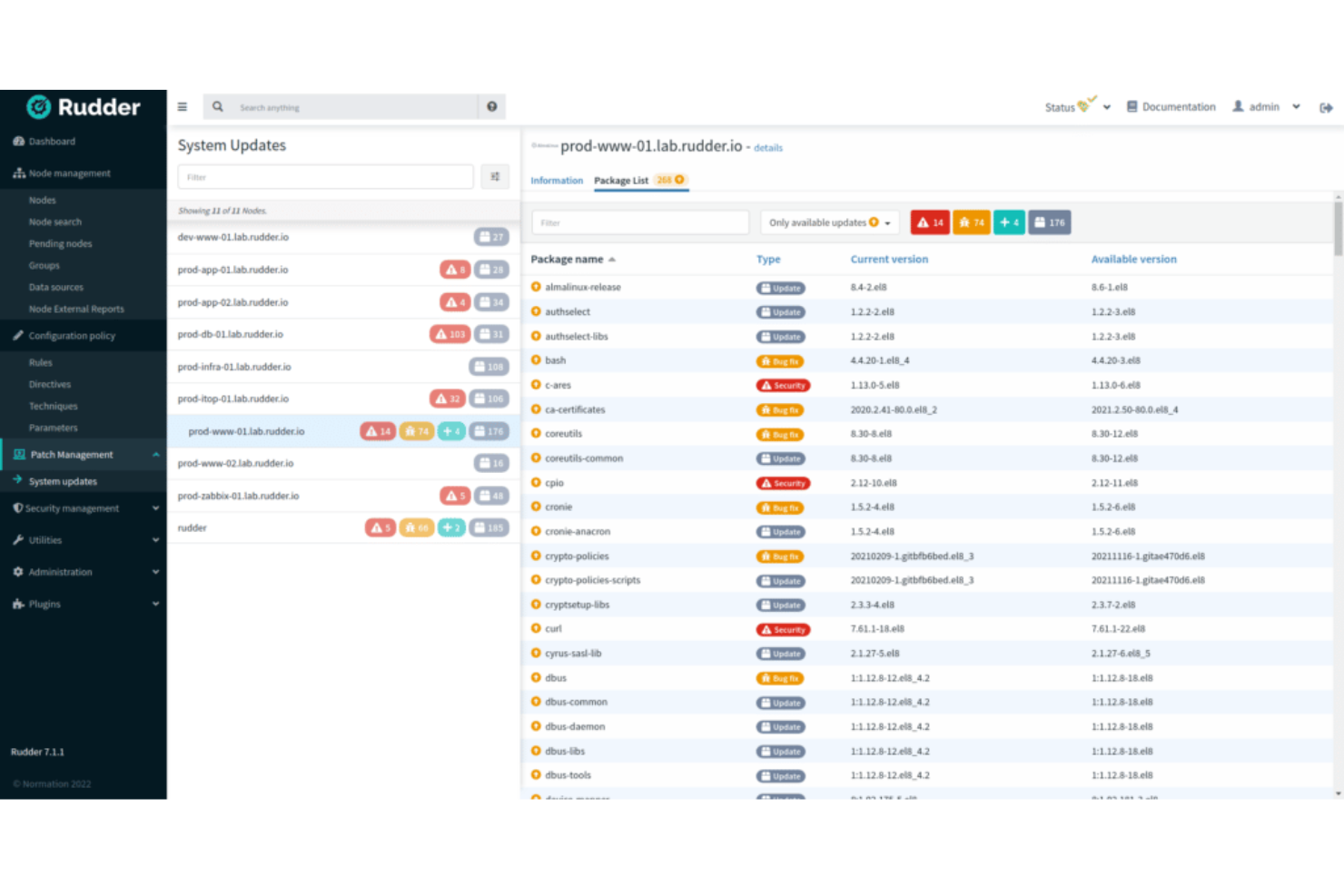Viewport: 1344px width, 896px height.
Task: Click the logout icon at top right
Action: [x=1326, y=107]
